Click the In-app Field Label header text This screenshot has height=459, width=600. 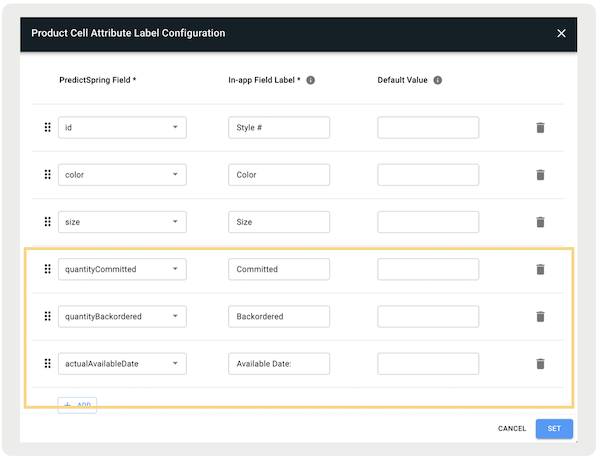coord(264,80)
